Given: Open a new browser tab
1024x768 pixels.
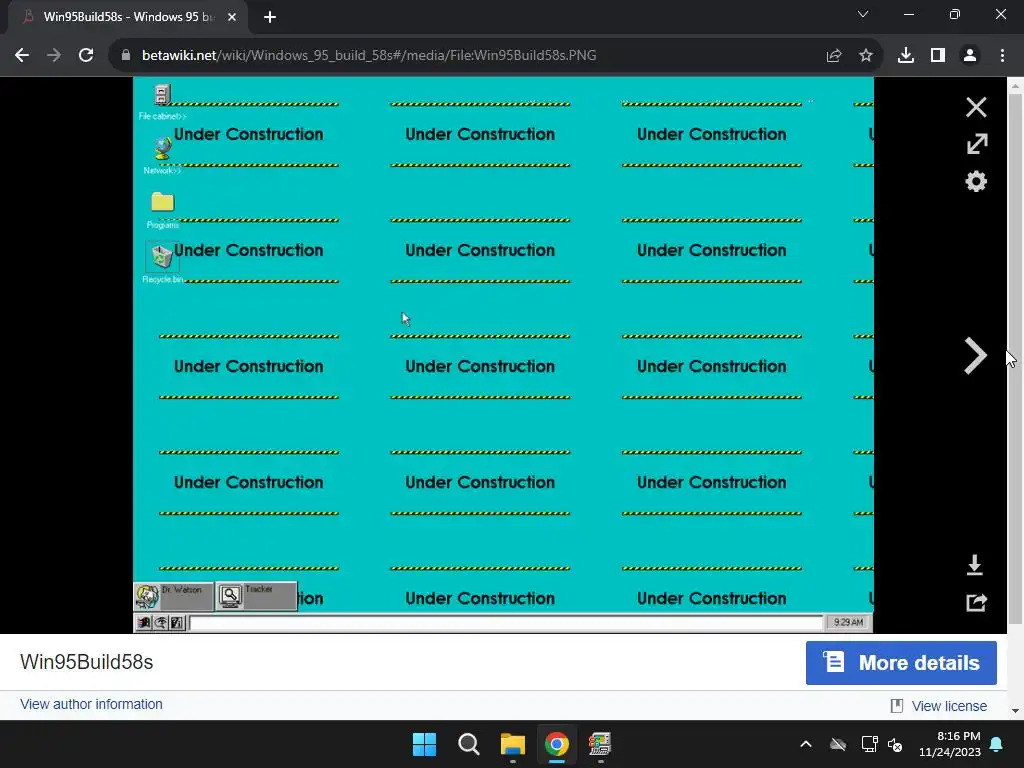Looking at the screenshot, I should pyautogui.click(x=270, y=17).
